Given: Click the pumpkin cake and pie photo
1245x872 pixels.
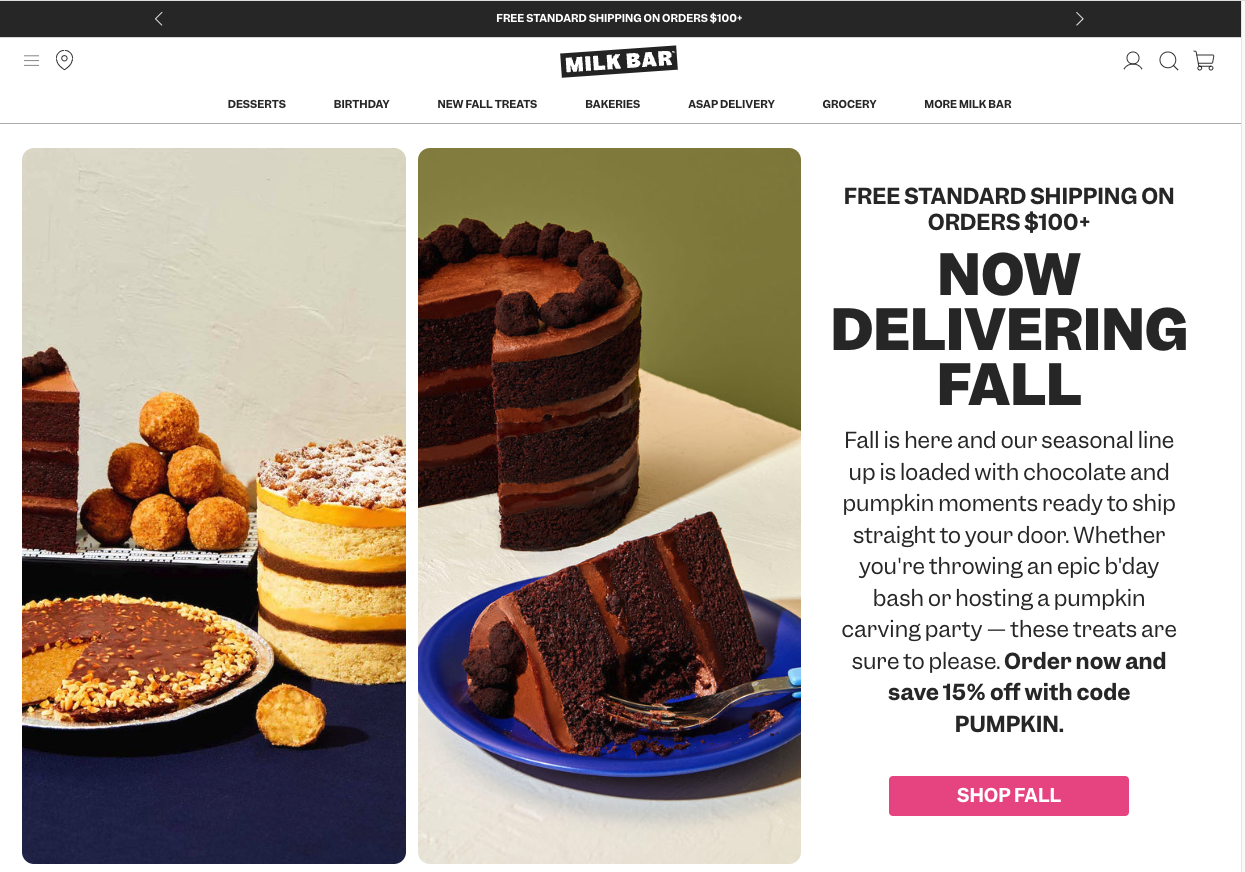Looking at the screenshot, I should pyautogui.click(x=214, y=506).
